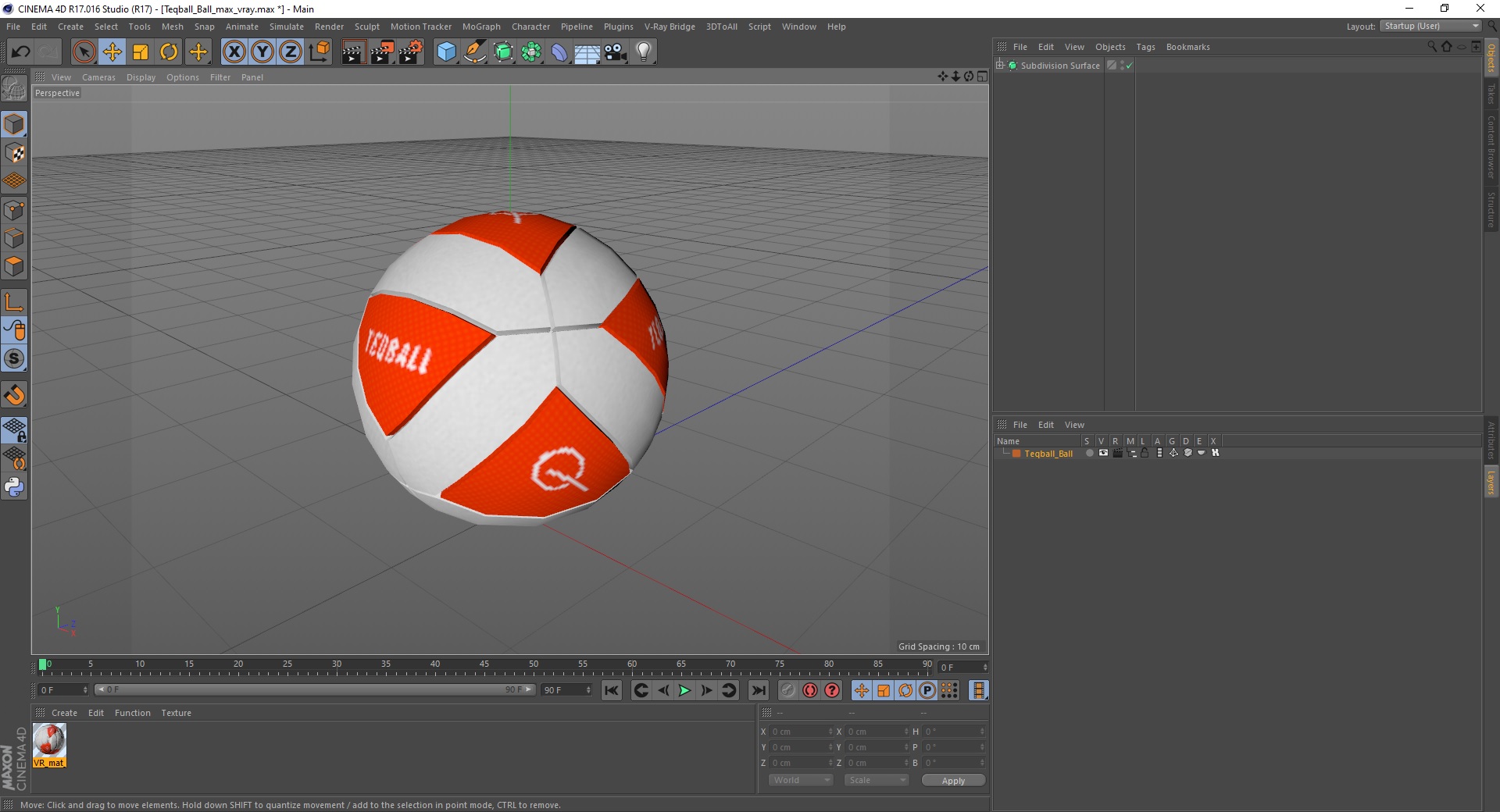This screenshot has width=1500, height=812.
Task: Open the Mesh menu
Action: 172,27
